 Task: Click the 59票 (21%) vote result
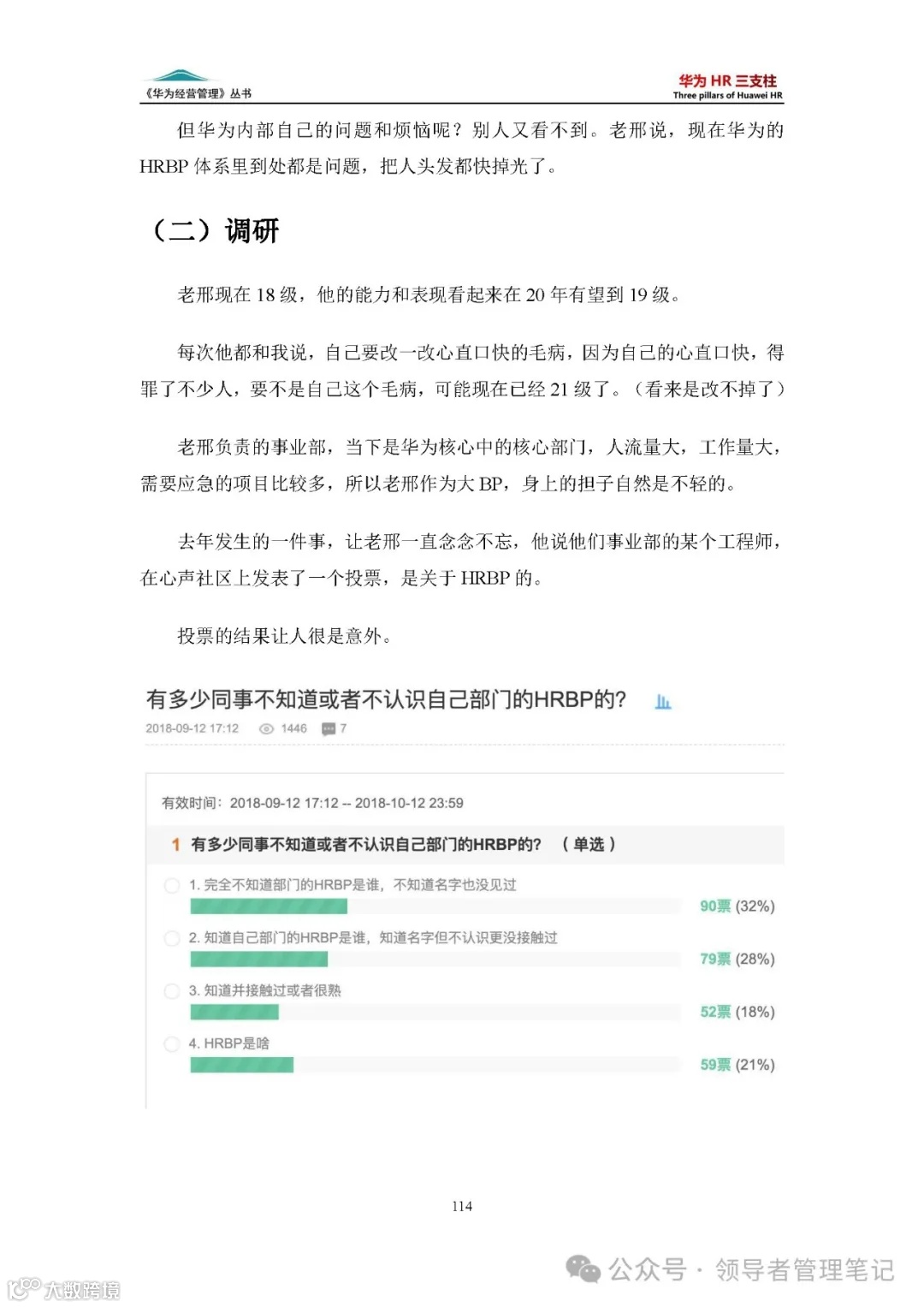coord(737,1065)
